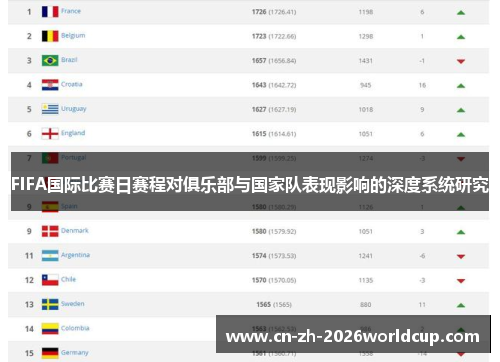This screenshot has width=500, height=362.
Task: Open the Denmark team link
Action: click(75, 230)
